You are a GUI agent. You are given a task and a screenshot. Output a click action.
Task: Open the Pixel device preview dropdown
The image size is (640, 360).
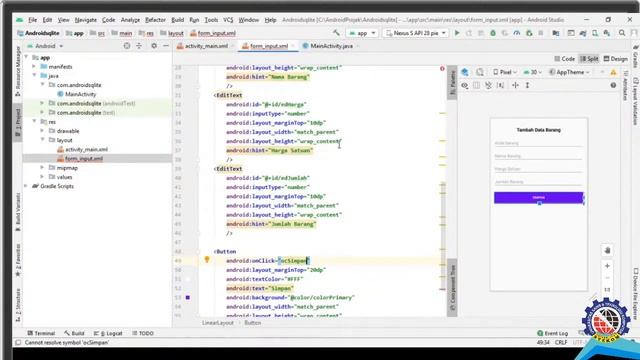(x=505, y=72)
